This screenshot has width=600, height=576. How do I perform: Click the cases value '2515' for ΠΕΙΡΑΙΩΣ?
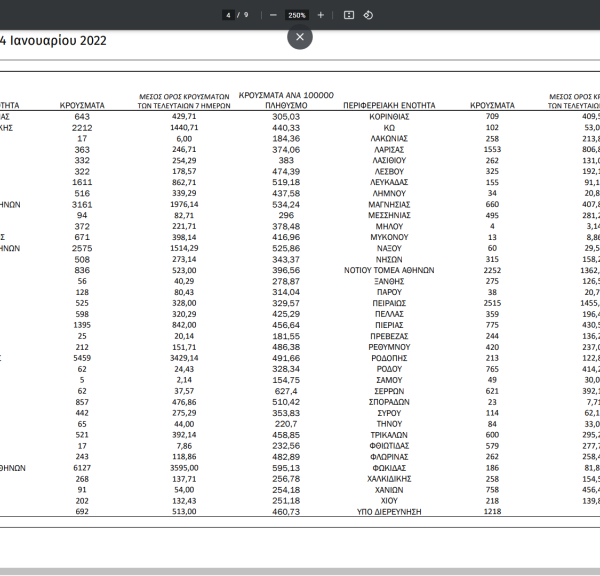point(492,303)
